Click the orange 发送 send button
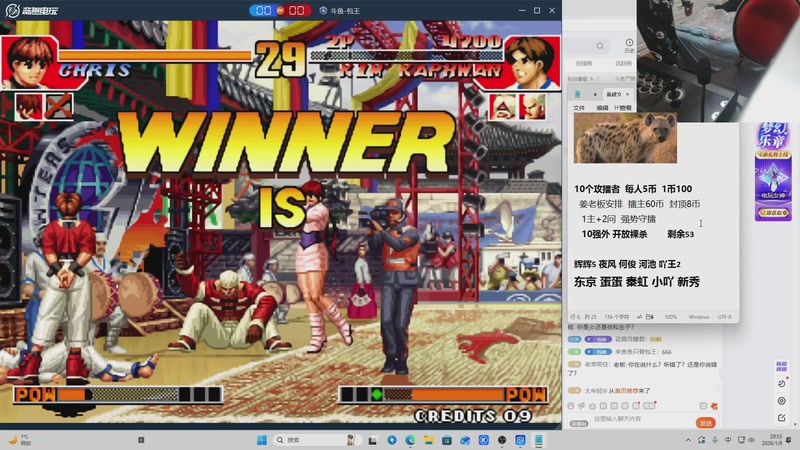The width and height of the screenshot is (800, 450). tap(706, 423)
